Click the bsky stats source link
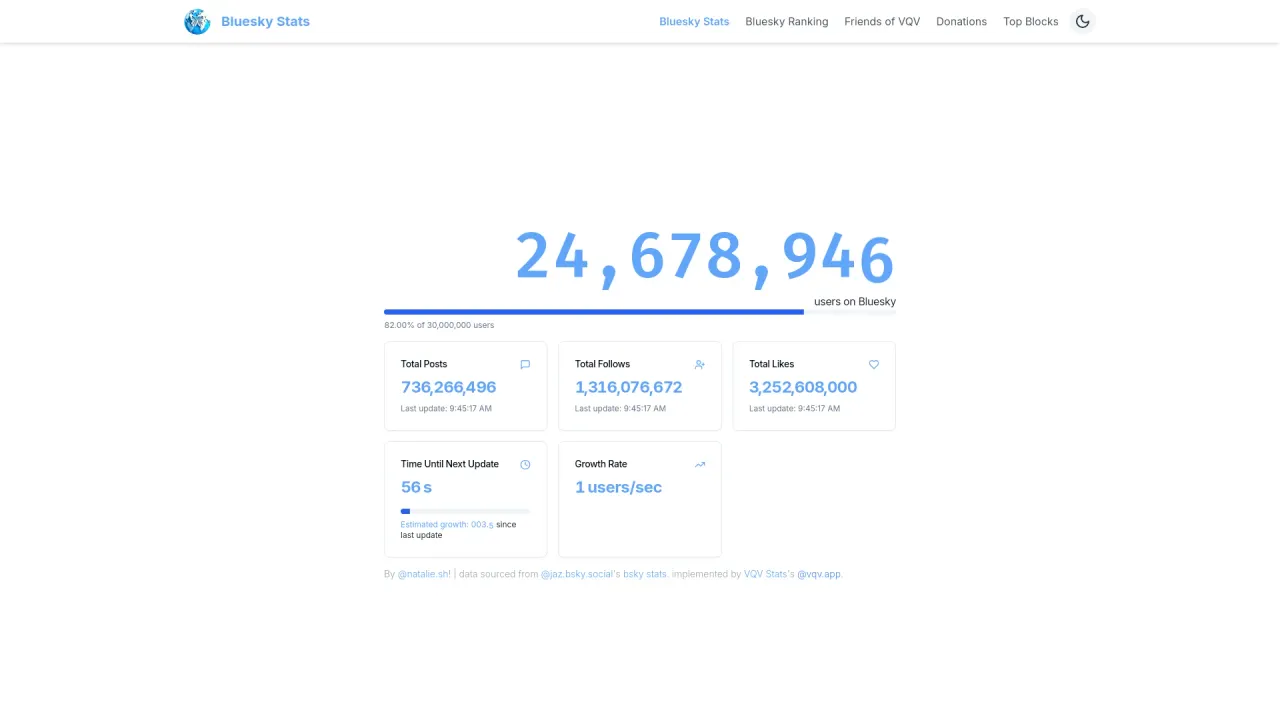The image size is (1280, 720). tap(645, 574)
